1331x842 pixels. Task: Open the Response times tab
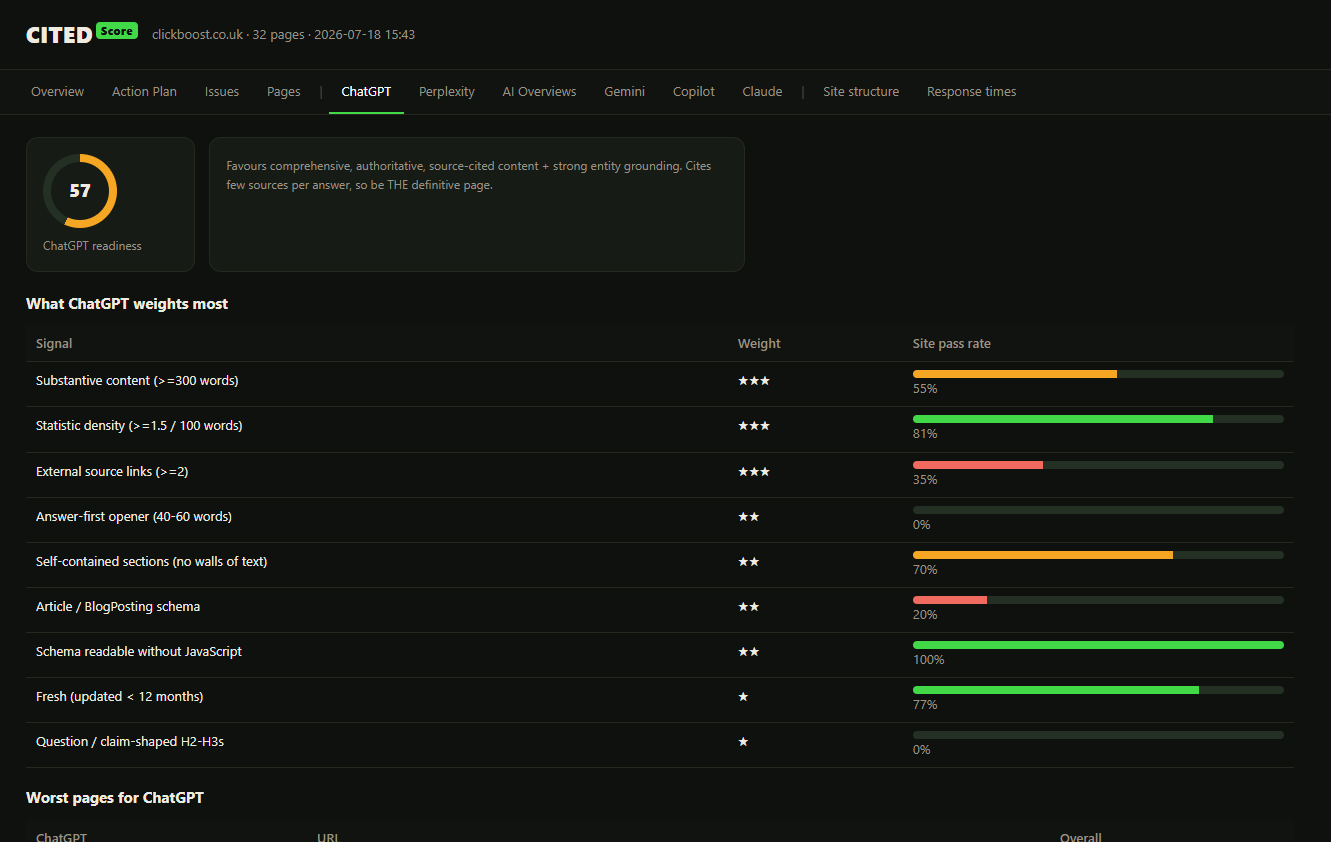971,91
